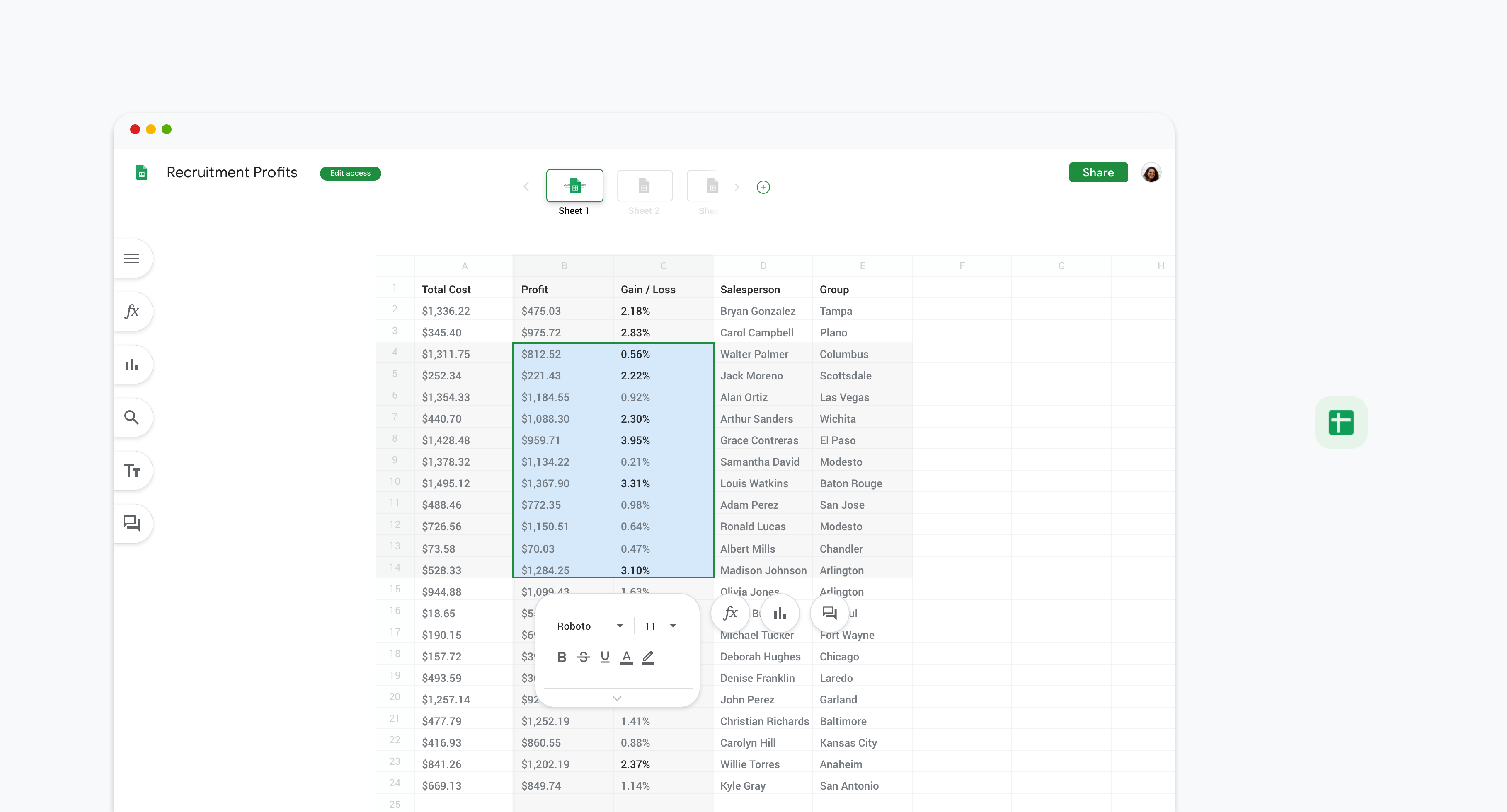
Task: Open the font size 11 dropdown
Action: click(661, 626)
